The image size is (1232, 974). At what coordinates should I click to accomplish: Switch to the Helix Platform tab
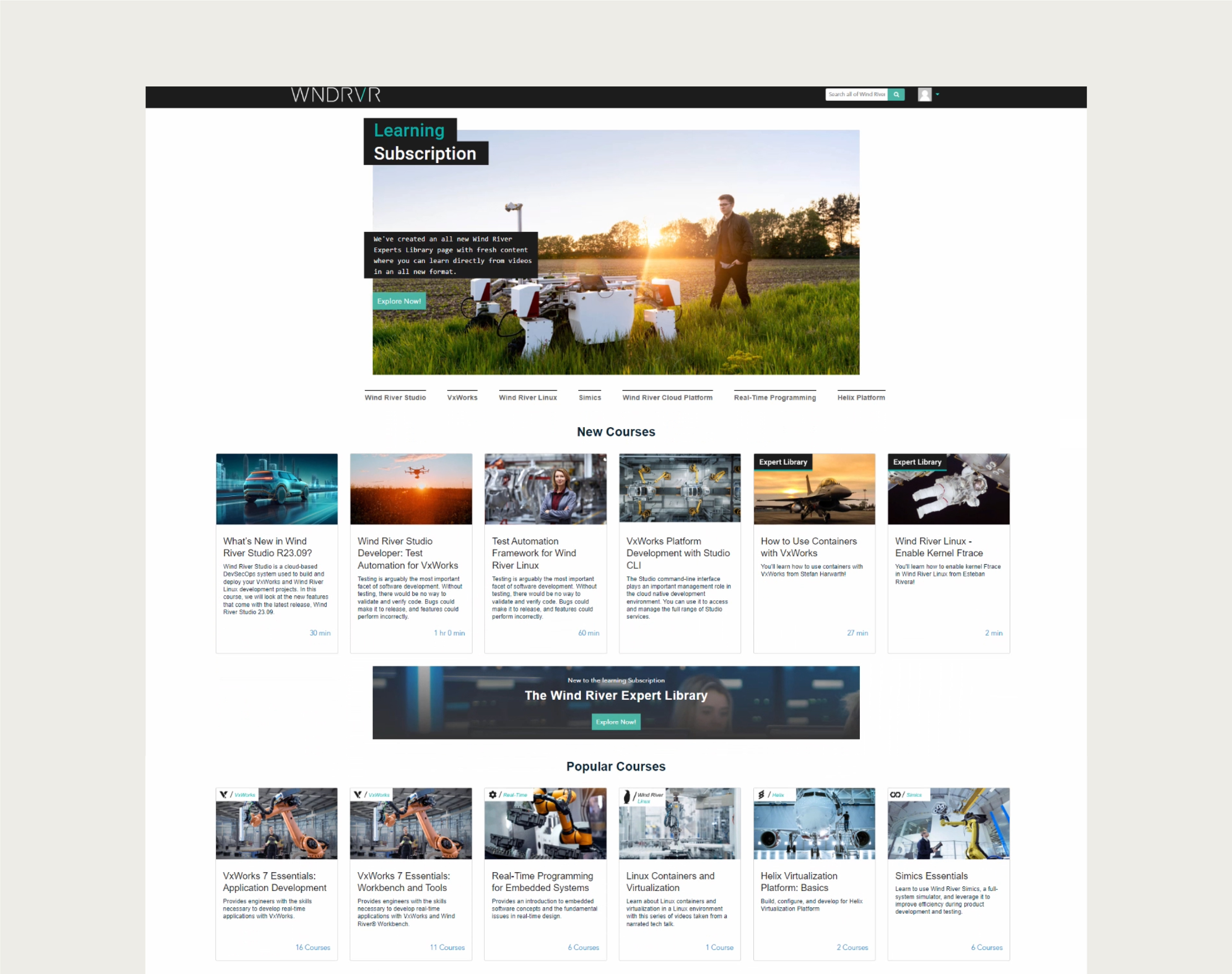point(861,398)
